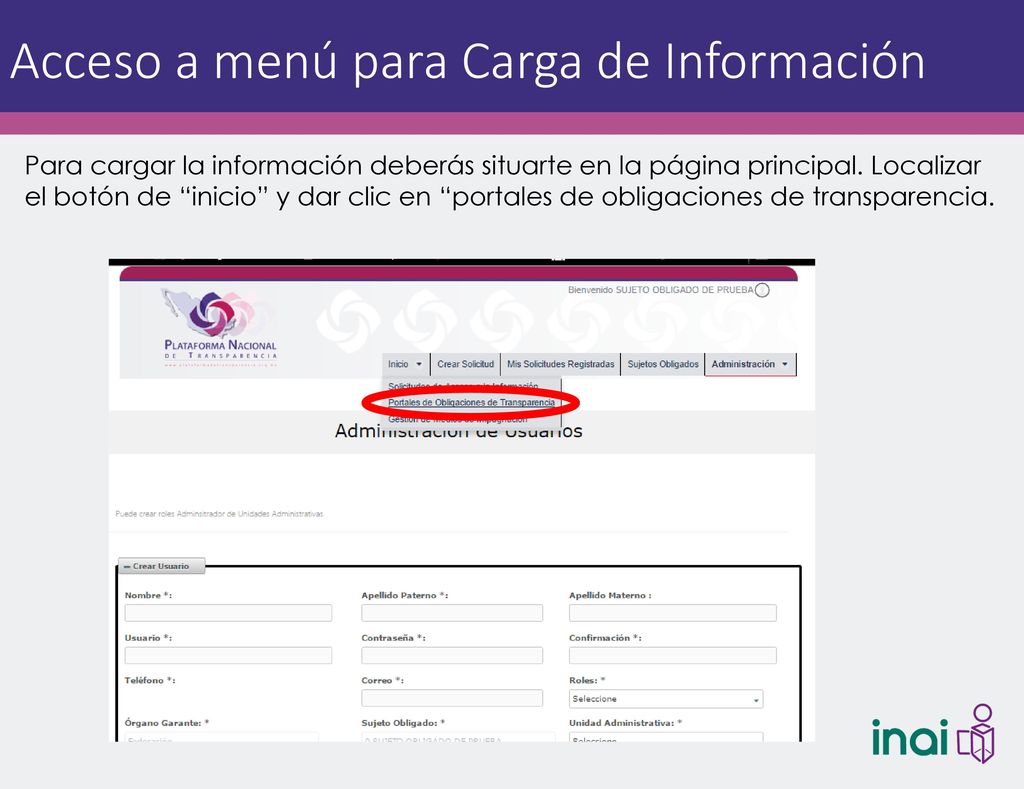Click the Teléfono field label
The image size is (1024, 789).
(x=150, y=681)
